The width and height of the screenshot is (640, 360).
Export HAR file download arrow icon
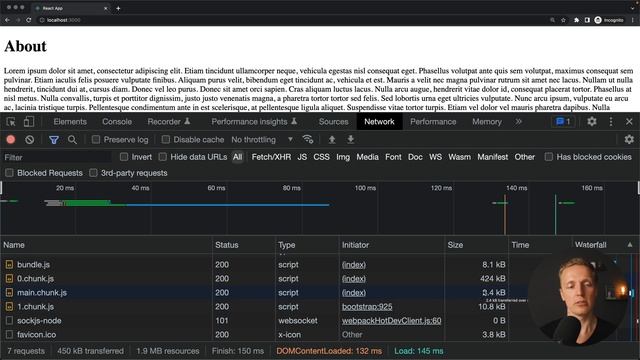click(x=351, y=140)
